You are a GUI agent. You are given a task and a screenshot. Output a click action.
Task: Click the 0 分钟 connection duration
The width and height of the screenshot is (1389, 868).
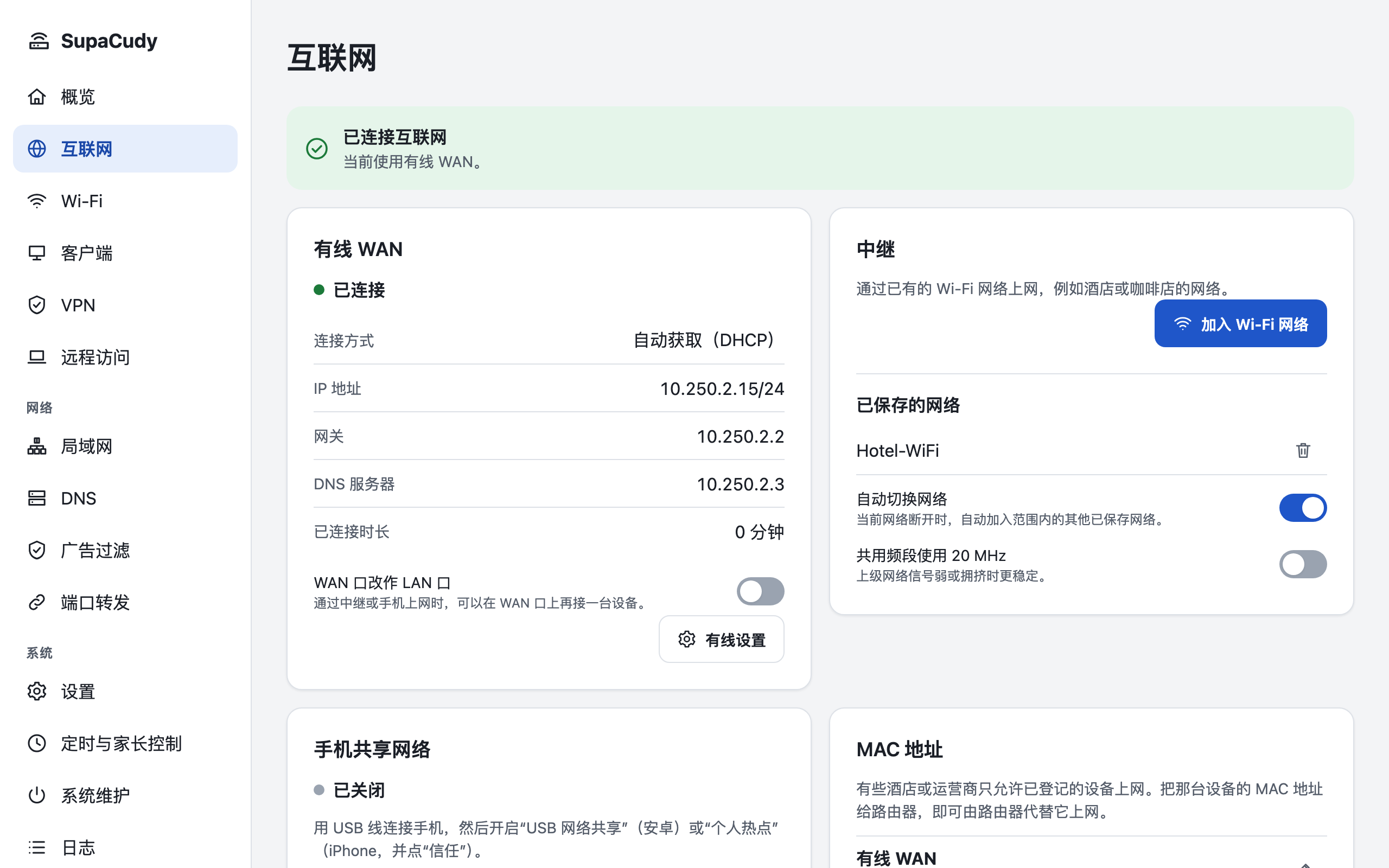(760, 532)
